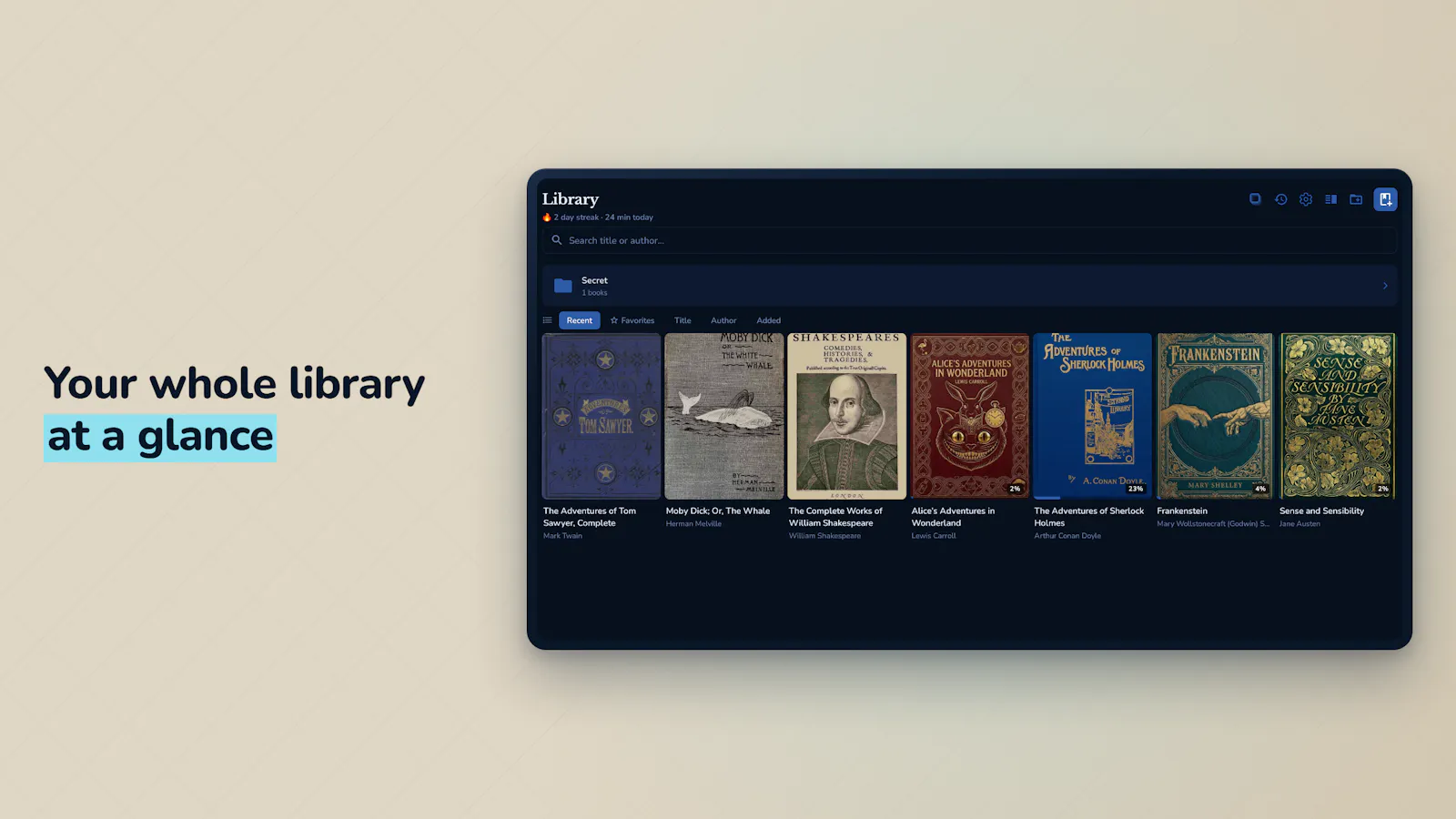Click the 23% progress badge on Sherlock Holmes
The height and width of the screenshot is (819, 1456).
click(1136, 489)
